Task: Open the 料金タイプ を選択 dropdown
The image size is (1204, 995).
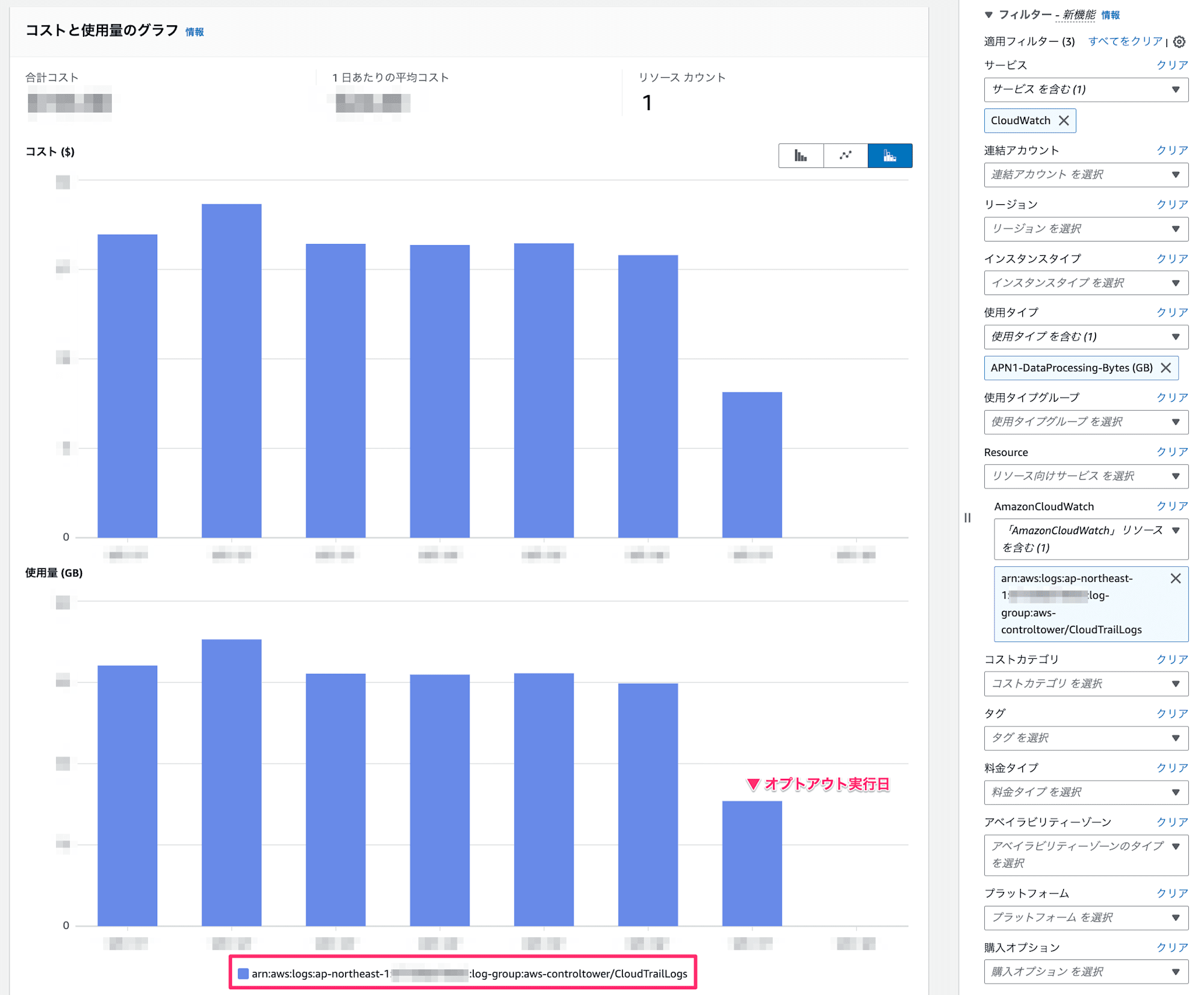Action: point(1086,792)
